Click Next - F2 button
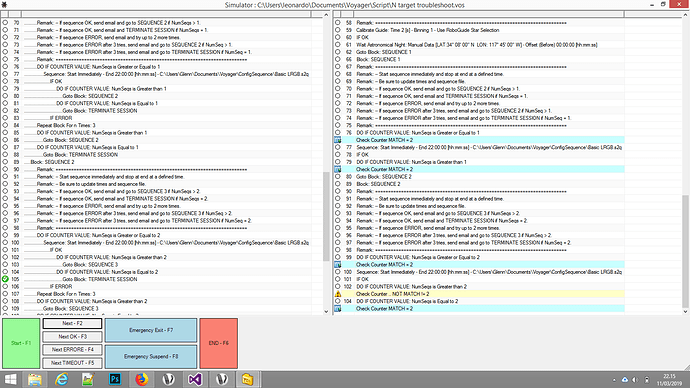 coord(73,323)
